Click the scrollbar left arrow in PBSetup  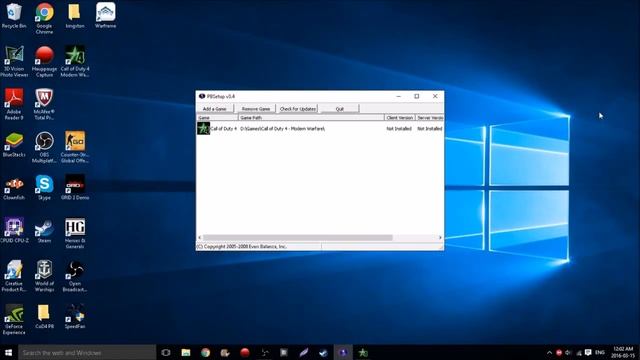pyautogui.click(x=200, y=238)
